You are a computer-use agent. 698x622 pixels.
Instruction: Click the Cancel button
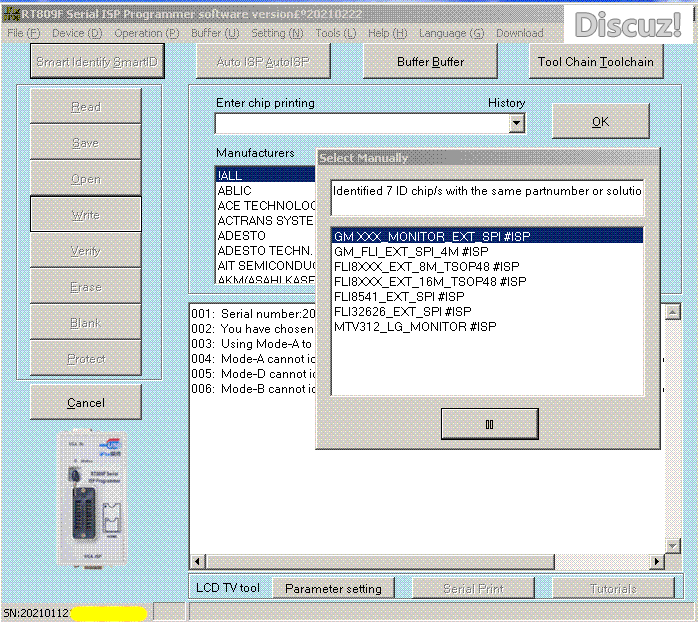tap(85, 403)
